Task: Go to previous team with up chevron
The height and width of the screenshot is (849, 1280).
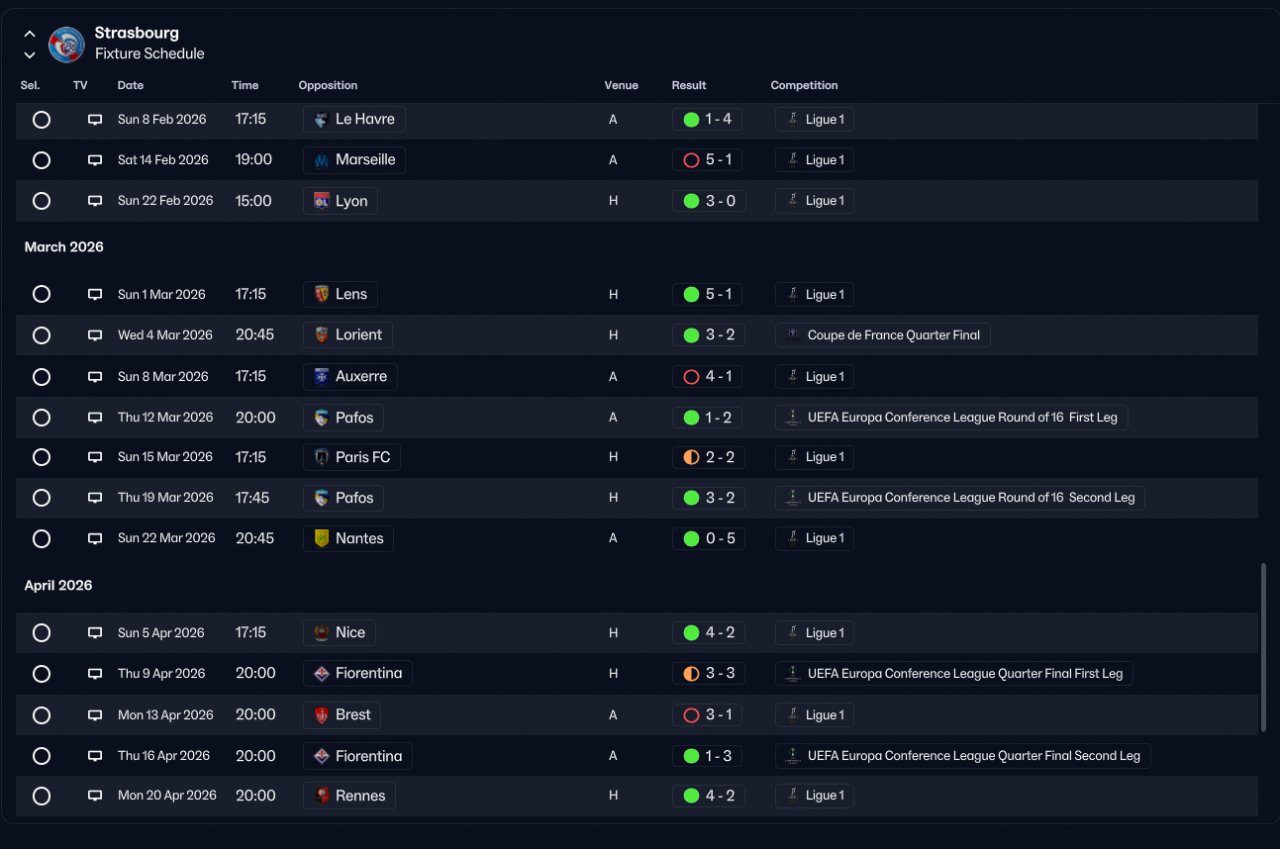Action: click(x=30, y=34)
